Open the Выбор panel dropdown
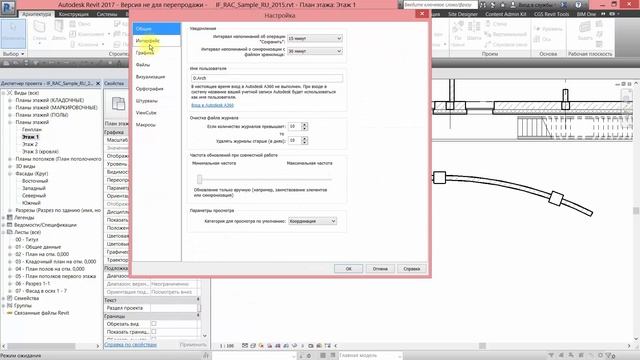The width and height of the screenshot is (640, 360). pyautogui.click(x=13, y=54)
